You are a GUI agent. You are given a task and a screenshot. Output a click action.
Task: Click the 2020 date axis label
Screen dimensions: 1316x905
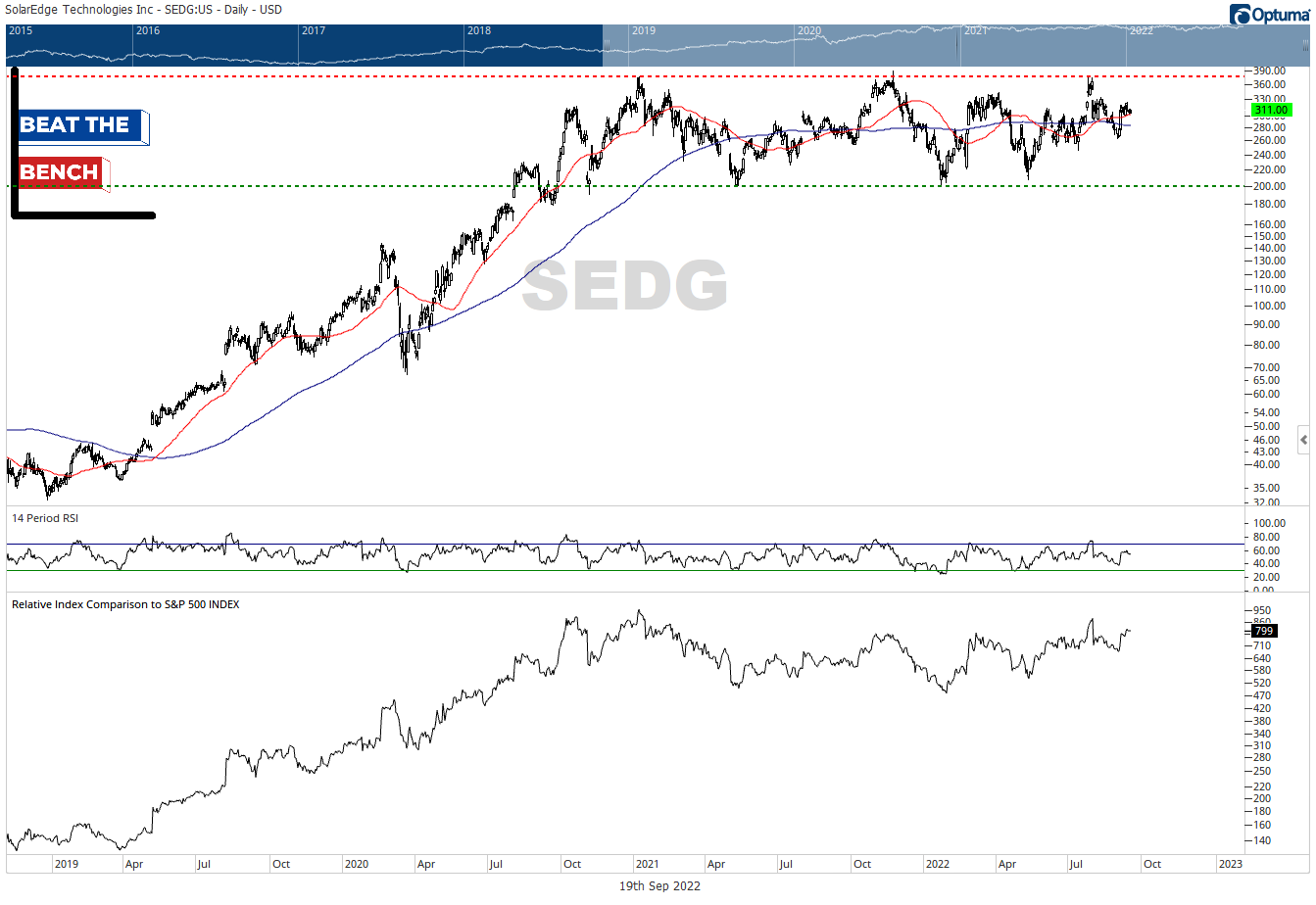[x=357, y=864]
